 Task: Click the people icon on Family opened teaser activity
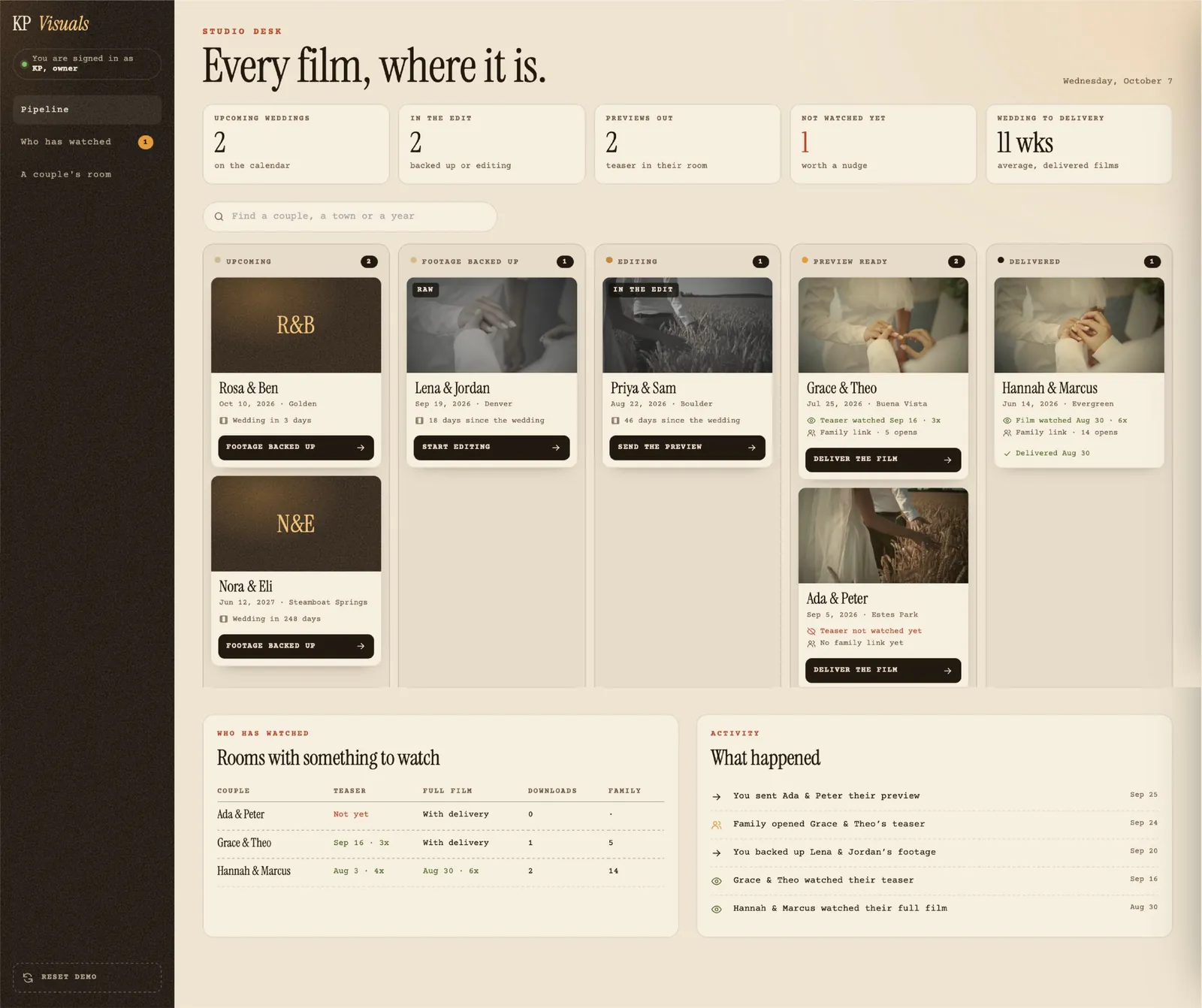[717, 825]
